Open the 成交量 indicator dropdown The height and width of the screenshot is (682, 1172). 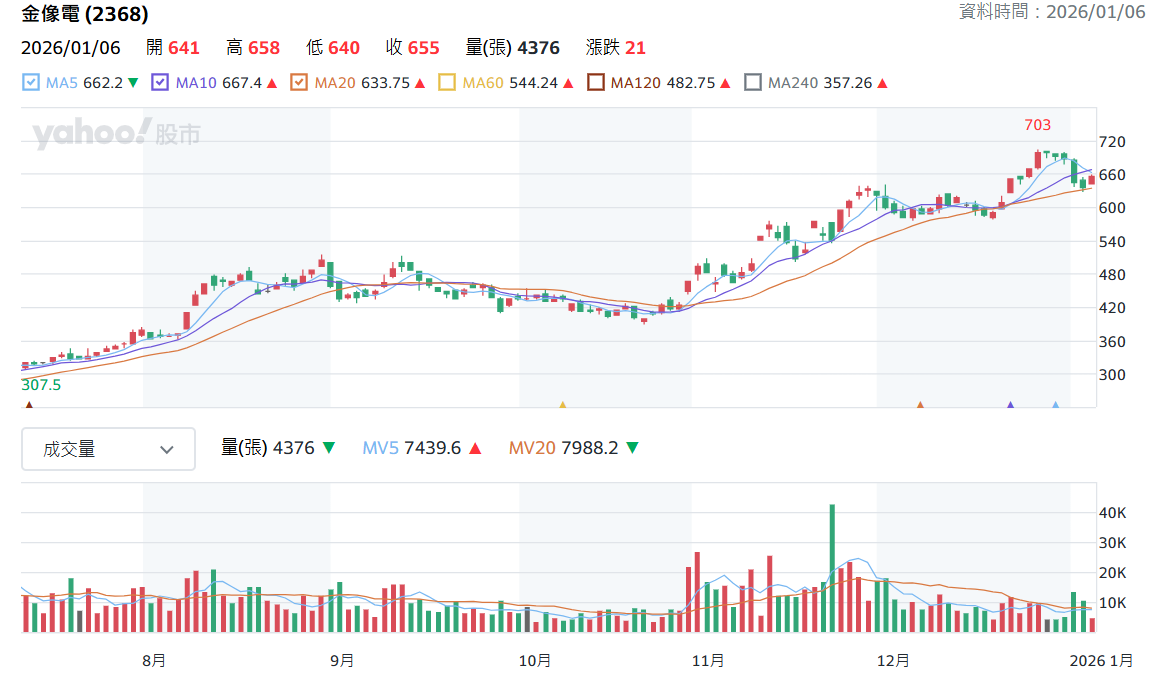pos(108,449)
